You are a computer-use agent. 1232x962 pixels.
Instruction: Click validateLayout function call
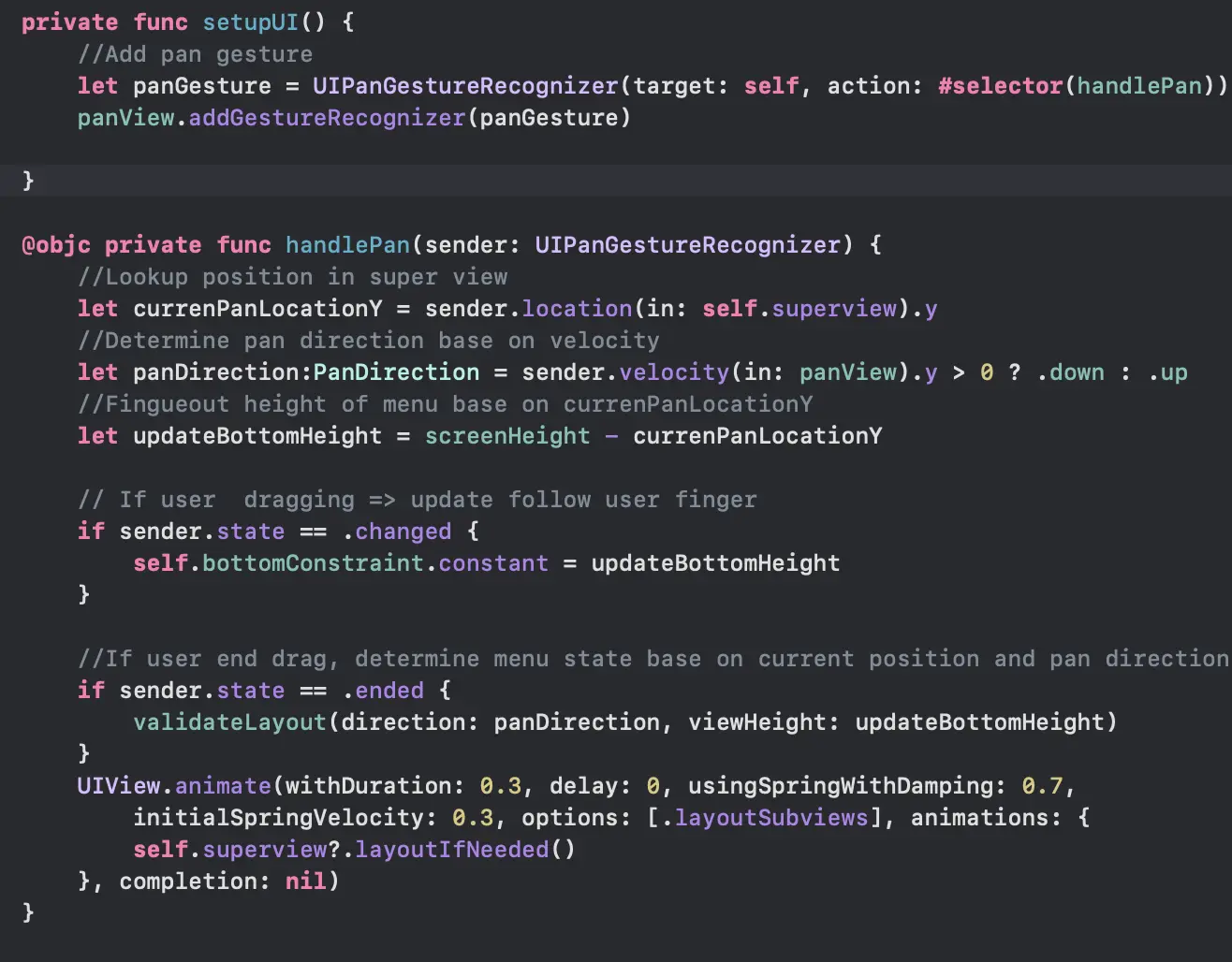tap(229, 722)
